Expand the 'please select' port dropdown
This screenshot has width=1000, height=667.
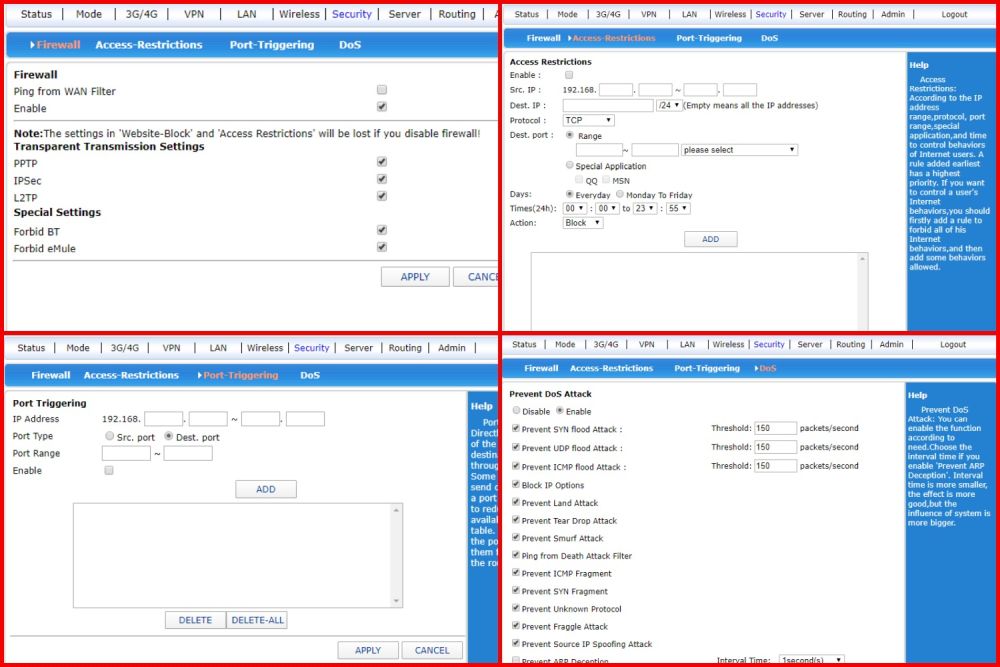739,150
